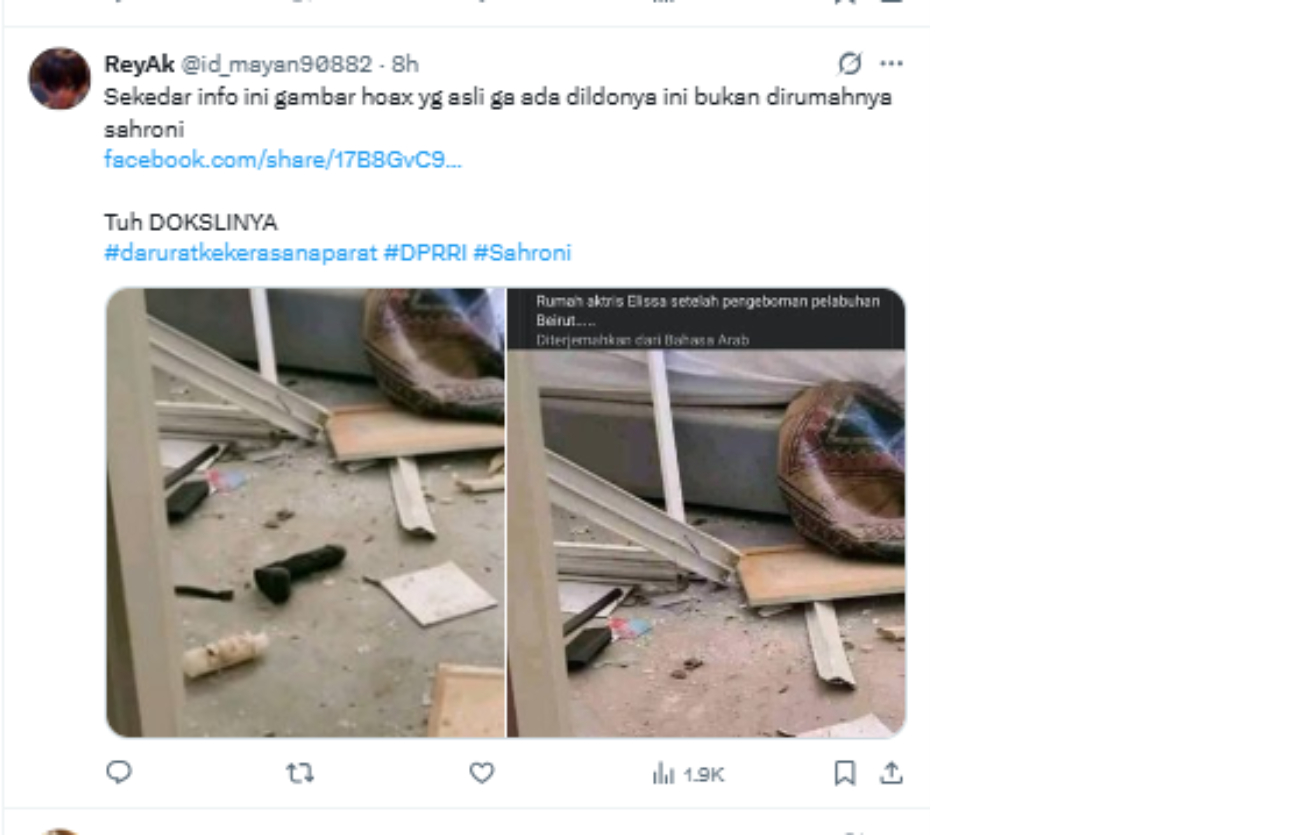
Task: Click the "Tuh DOKSLINYA" text line
Action: tap(190, 221)
